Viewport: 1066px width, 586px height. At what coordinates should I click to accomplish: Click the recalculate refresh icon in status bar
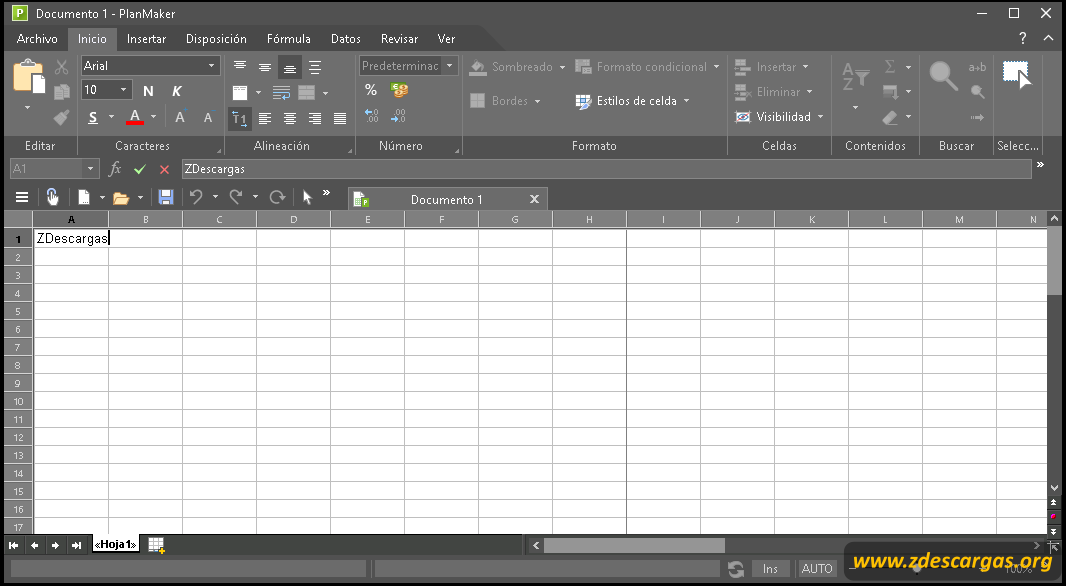tap(736, 569)
